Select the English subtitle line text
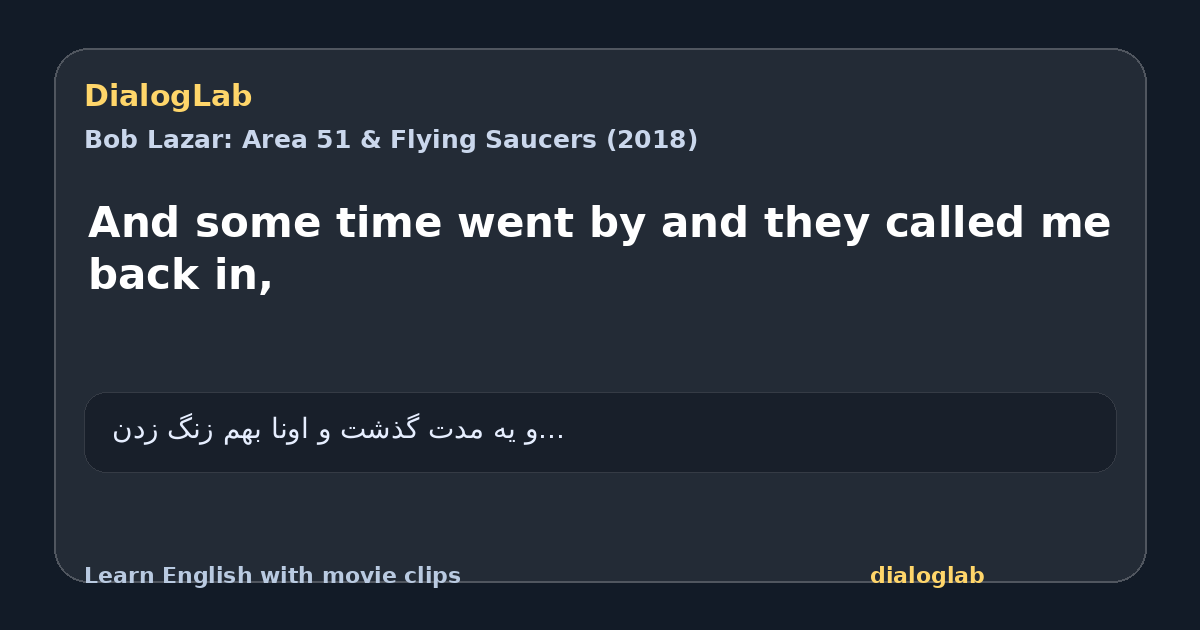 pos(599,248)
